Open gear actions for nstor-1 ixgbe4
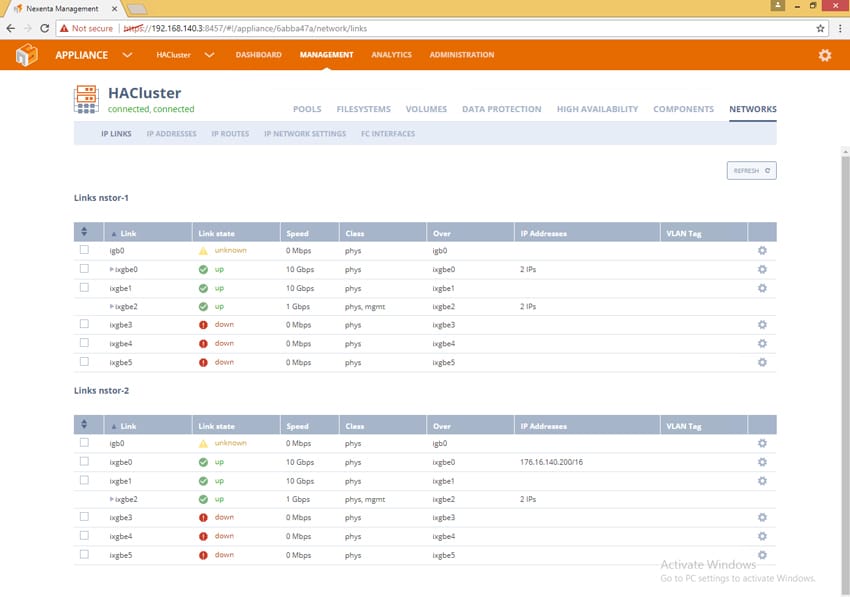Screen dimensions: 850x597 762,343
